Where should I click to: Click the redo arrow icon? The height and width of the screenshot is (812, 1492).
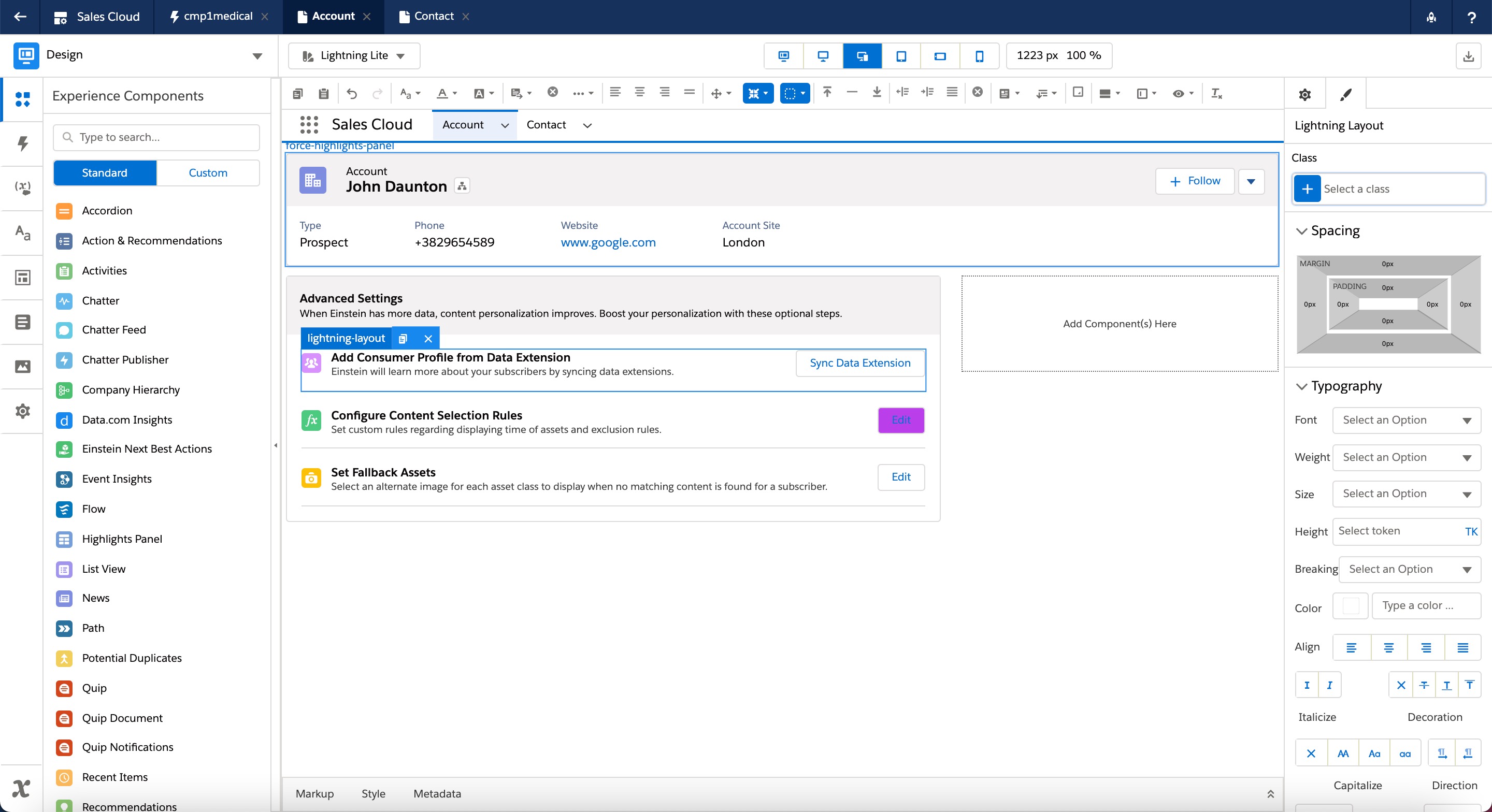click(x=378, y=93)
